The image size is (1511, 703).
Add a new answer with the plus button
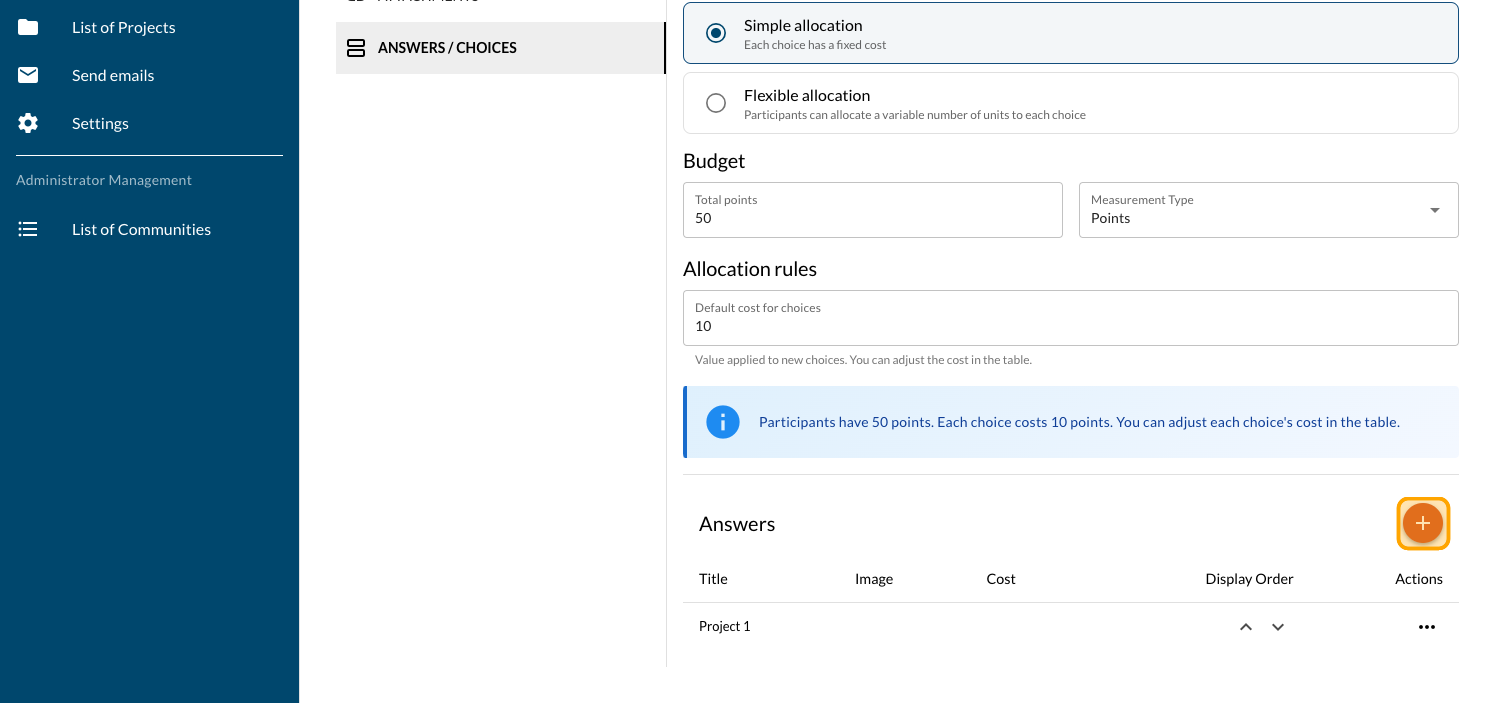coord(1422,523)
